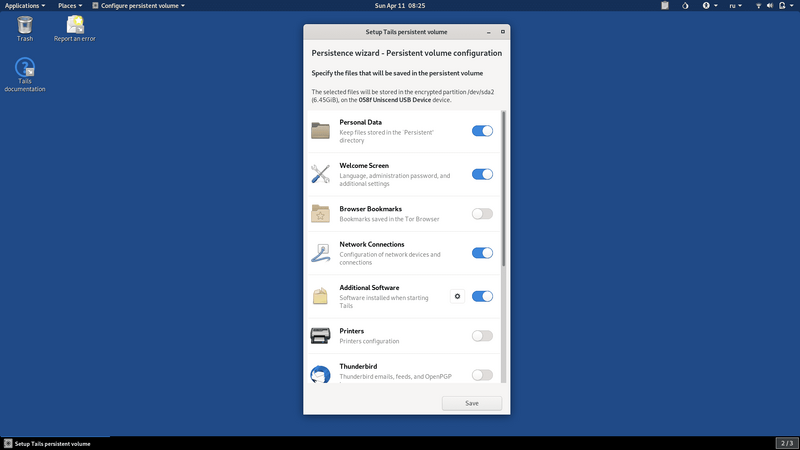
Task: Expand the accessibility menu arrow
Action: (716, 6)
